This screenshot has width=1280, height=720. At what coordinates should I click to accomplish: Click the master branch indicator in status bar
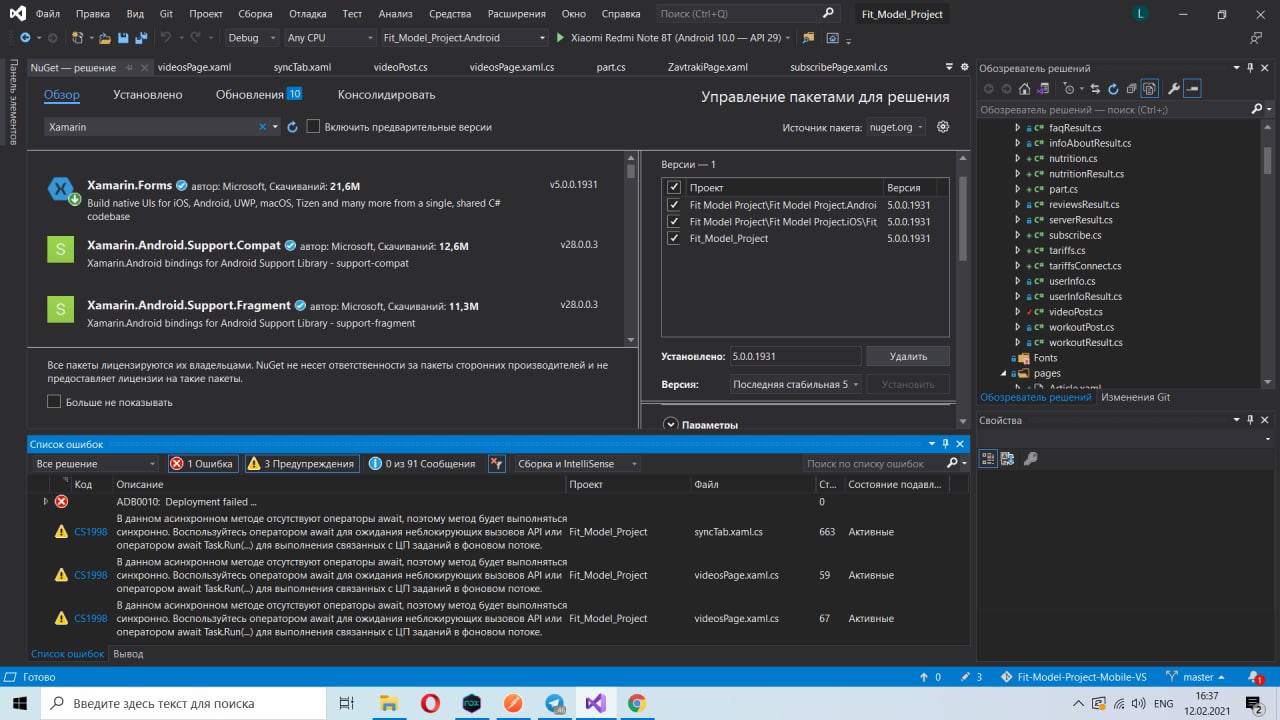(1197, 677)
